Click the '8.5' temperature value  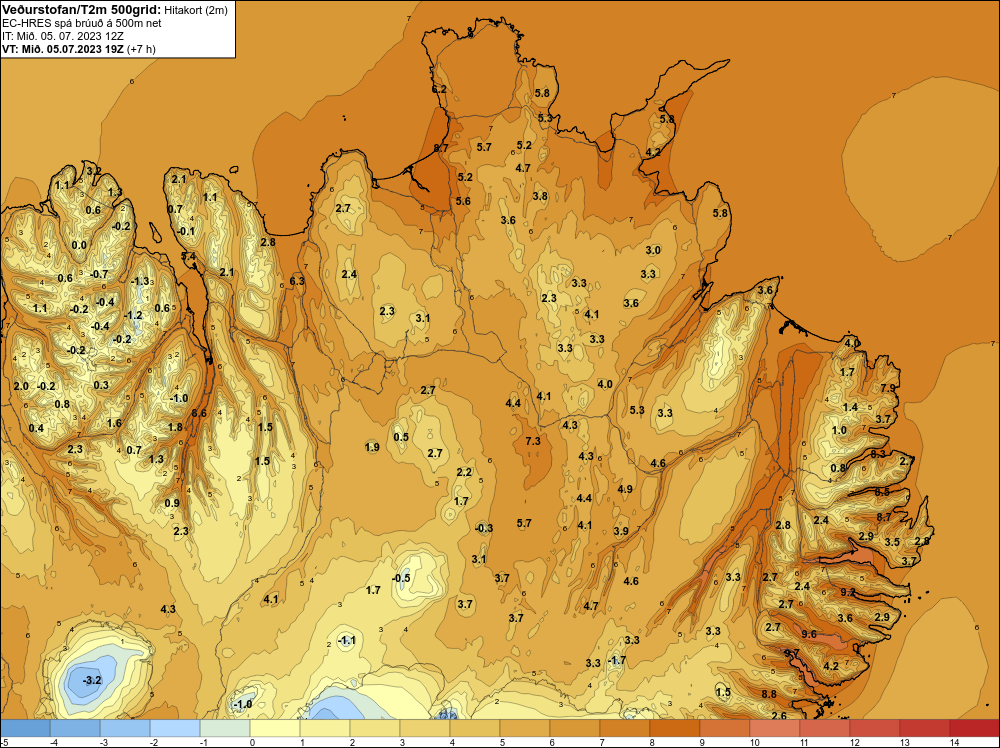[x=882, y=492]
